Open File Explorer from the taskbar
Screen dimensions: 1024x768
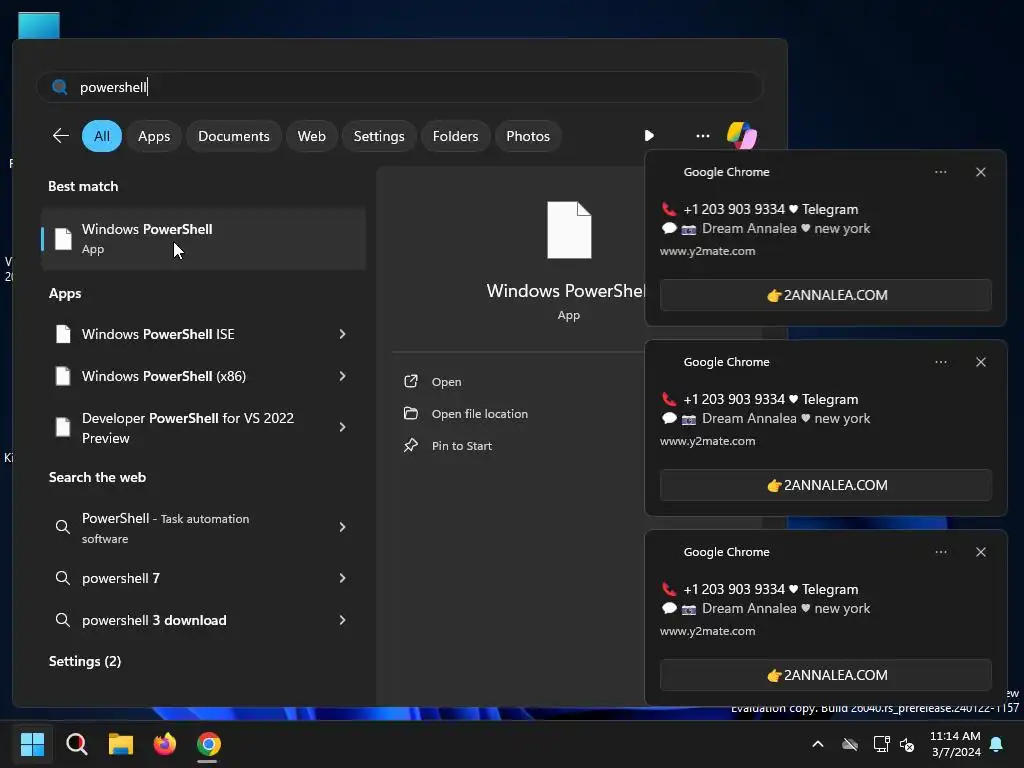[x=121, y=744]
